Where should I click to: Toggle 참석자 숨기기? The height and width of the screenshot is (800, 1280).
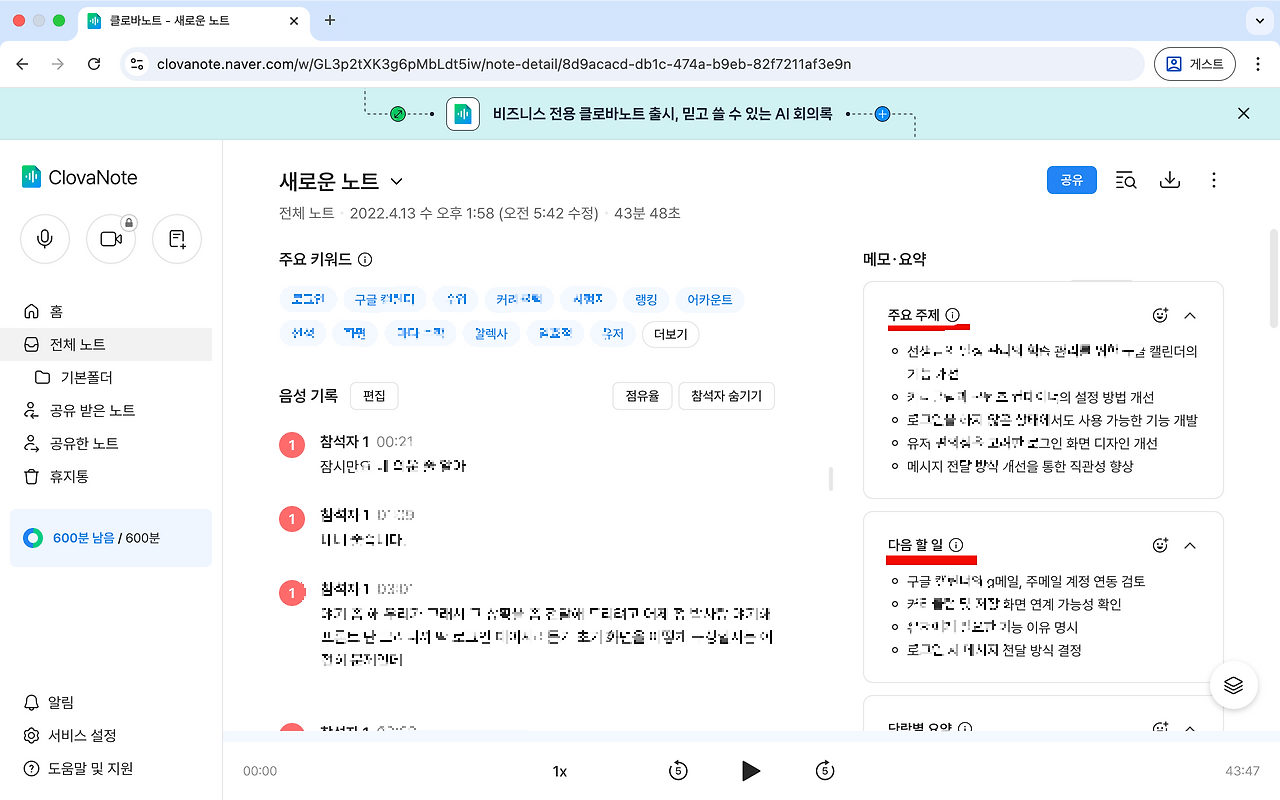click(x=726, y=396)
